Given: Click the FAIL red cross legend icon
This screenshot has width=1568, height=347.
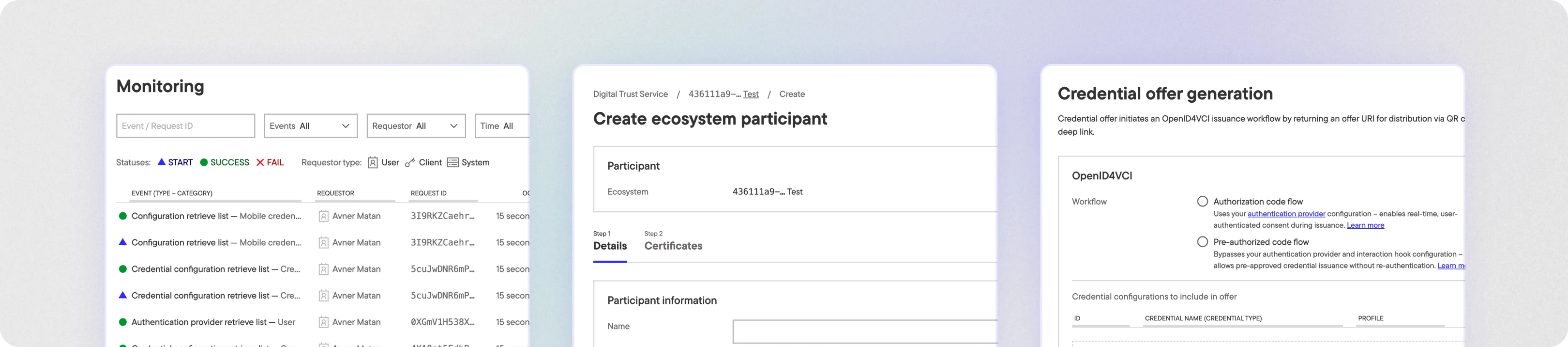Looking at the screenshot, I should 260,162.
